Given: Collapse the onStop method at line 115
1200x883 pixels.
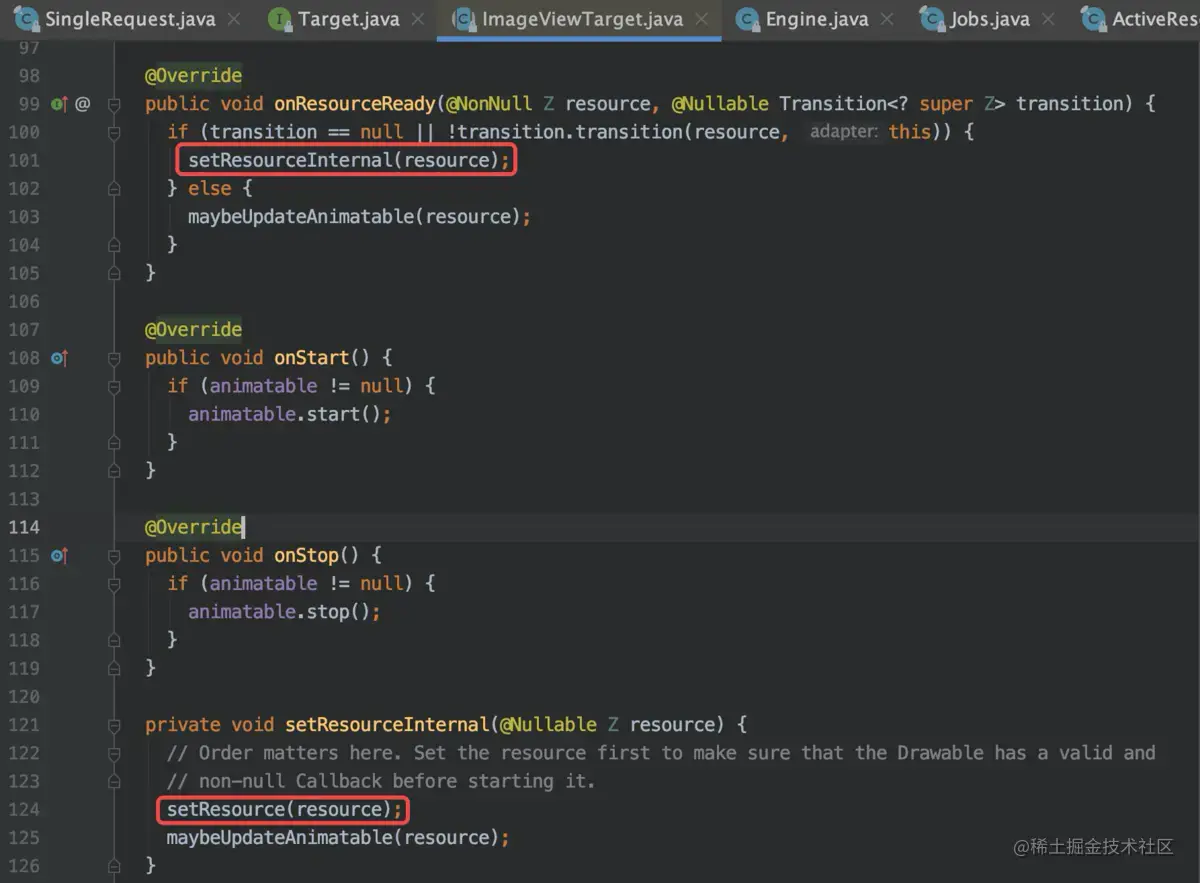Looking at the screenshot, I should pyautogui.click(x=114, y=555).
